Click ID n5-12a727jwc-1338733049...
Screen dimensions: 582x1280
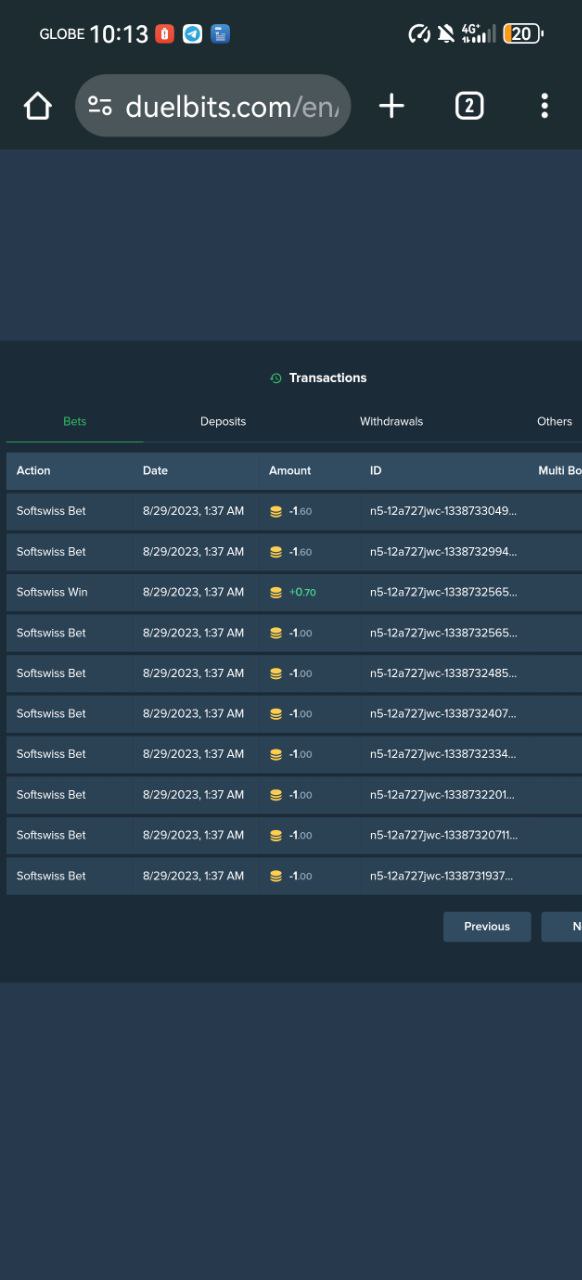point(443,511)
